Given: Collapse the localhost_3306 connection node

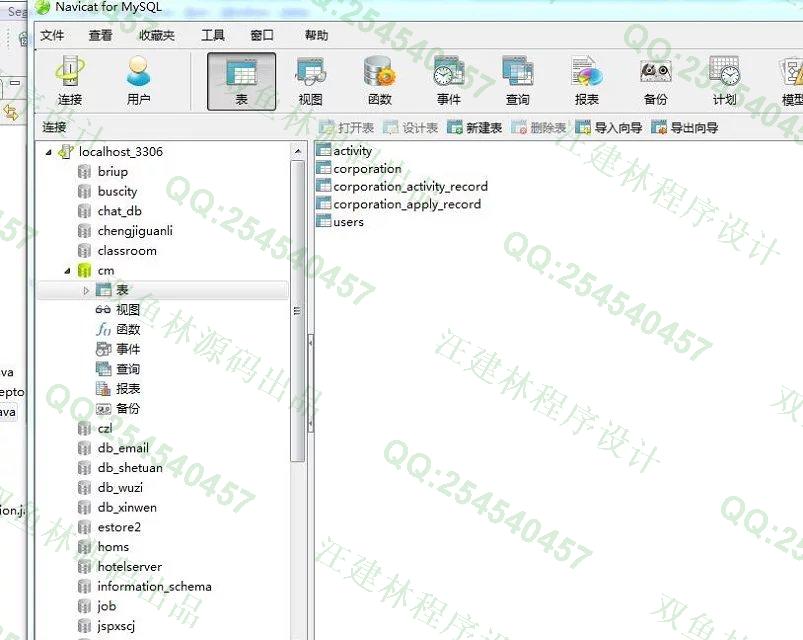Looking at the screenshot, I should [49, 152].
